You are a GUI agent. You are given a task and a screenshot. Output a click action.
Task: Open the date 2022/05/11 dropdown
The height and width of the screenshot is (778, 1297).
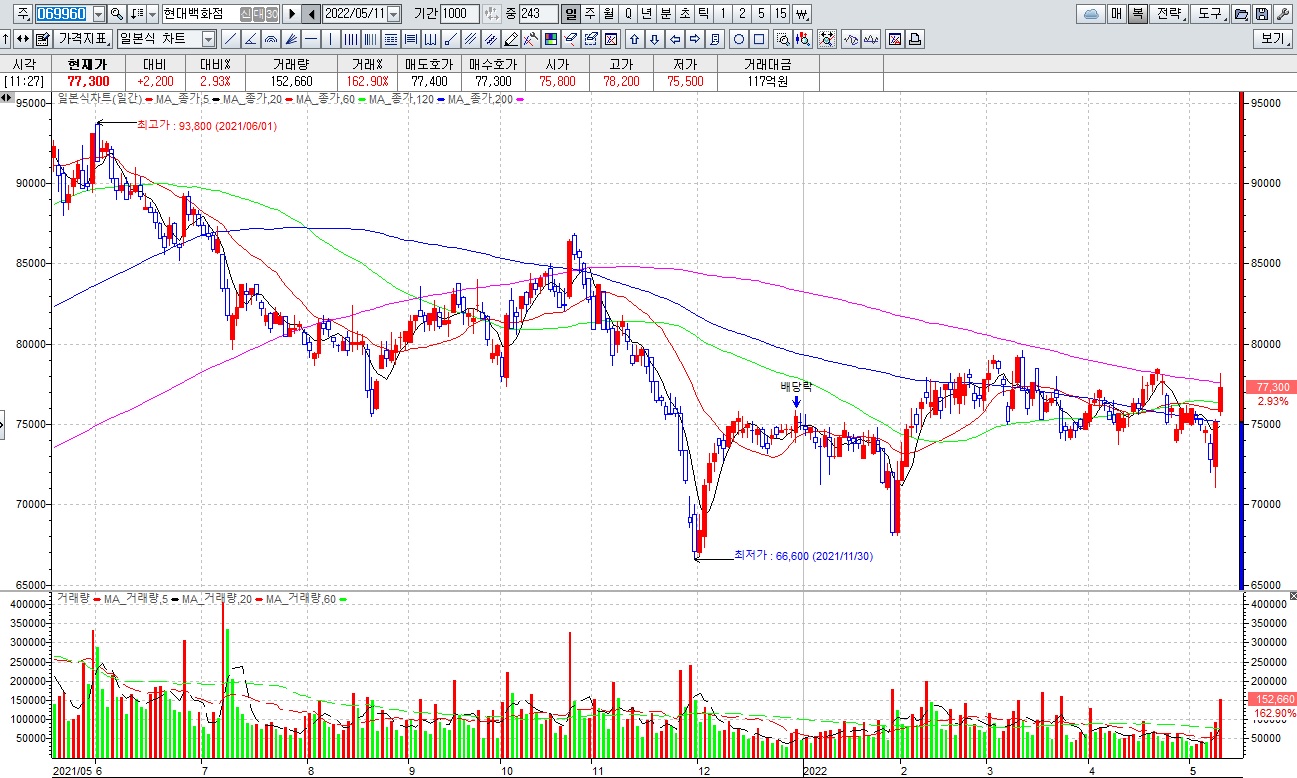coord(393,14)
